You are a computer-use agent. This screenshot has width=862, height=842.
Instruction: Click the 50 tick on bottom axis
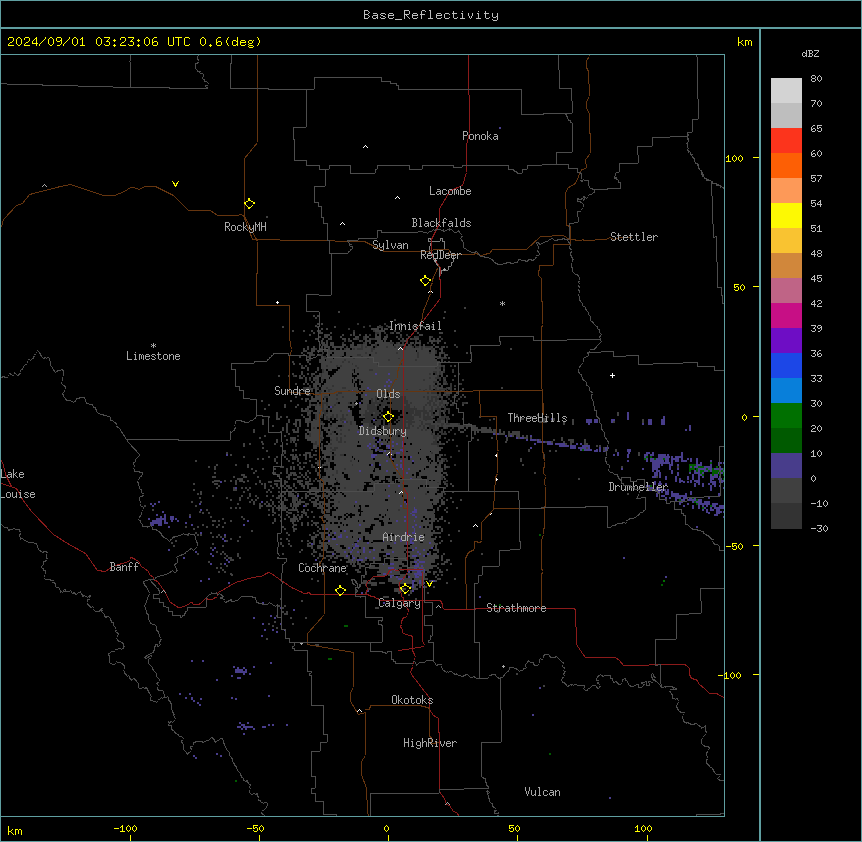514,828
